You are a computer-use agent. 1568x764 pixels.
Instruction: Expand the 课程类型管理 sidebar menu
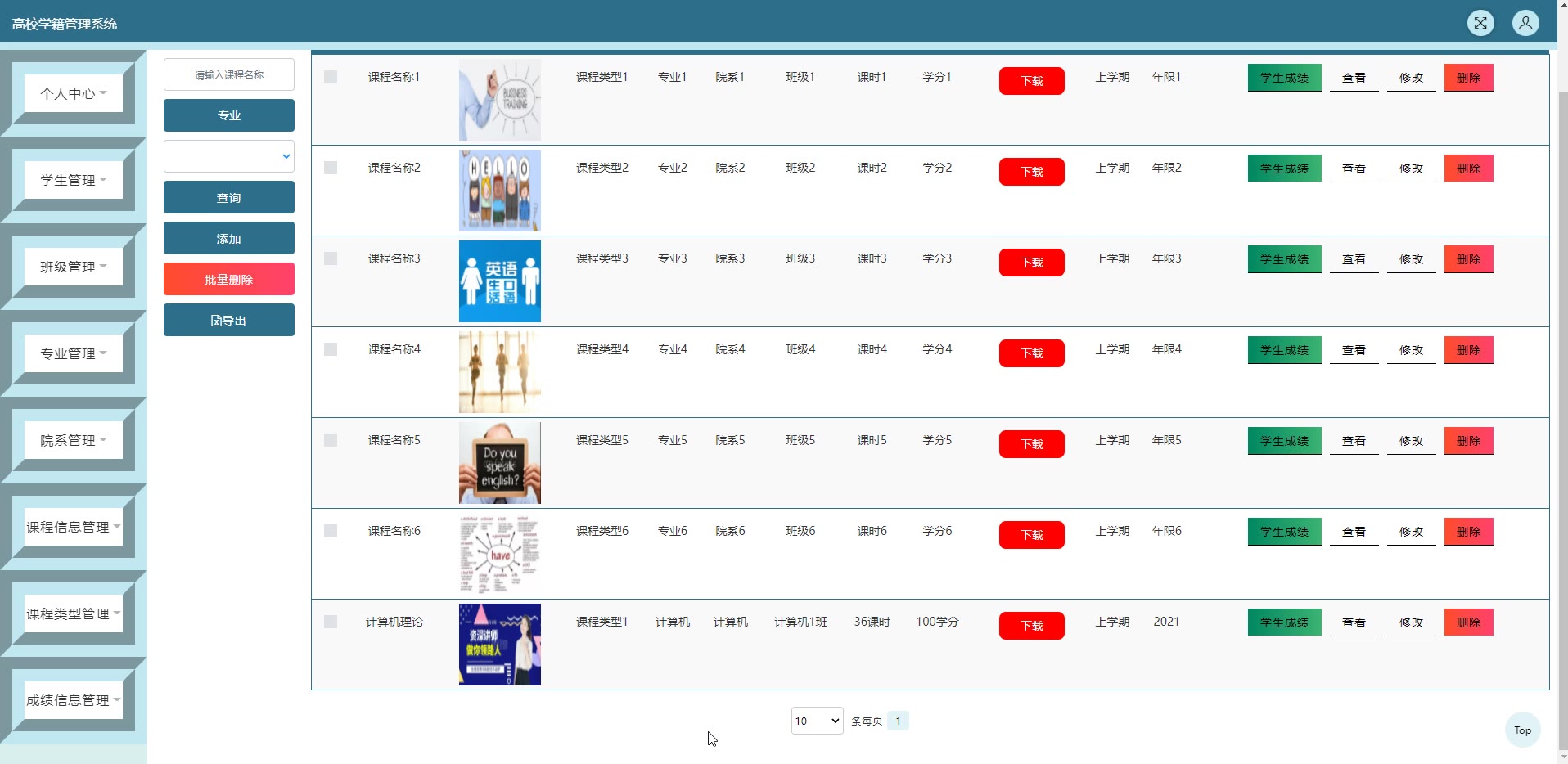[74, 613]
